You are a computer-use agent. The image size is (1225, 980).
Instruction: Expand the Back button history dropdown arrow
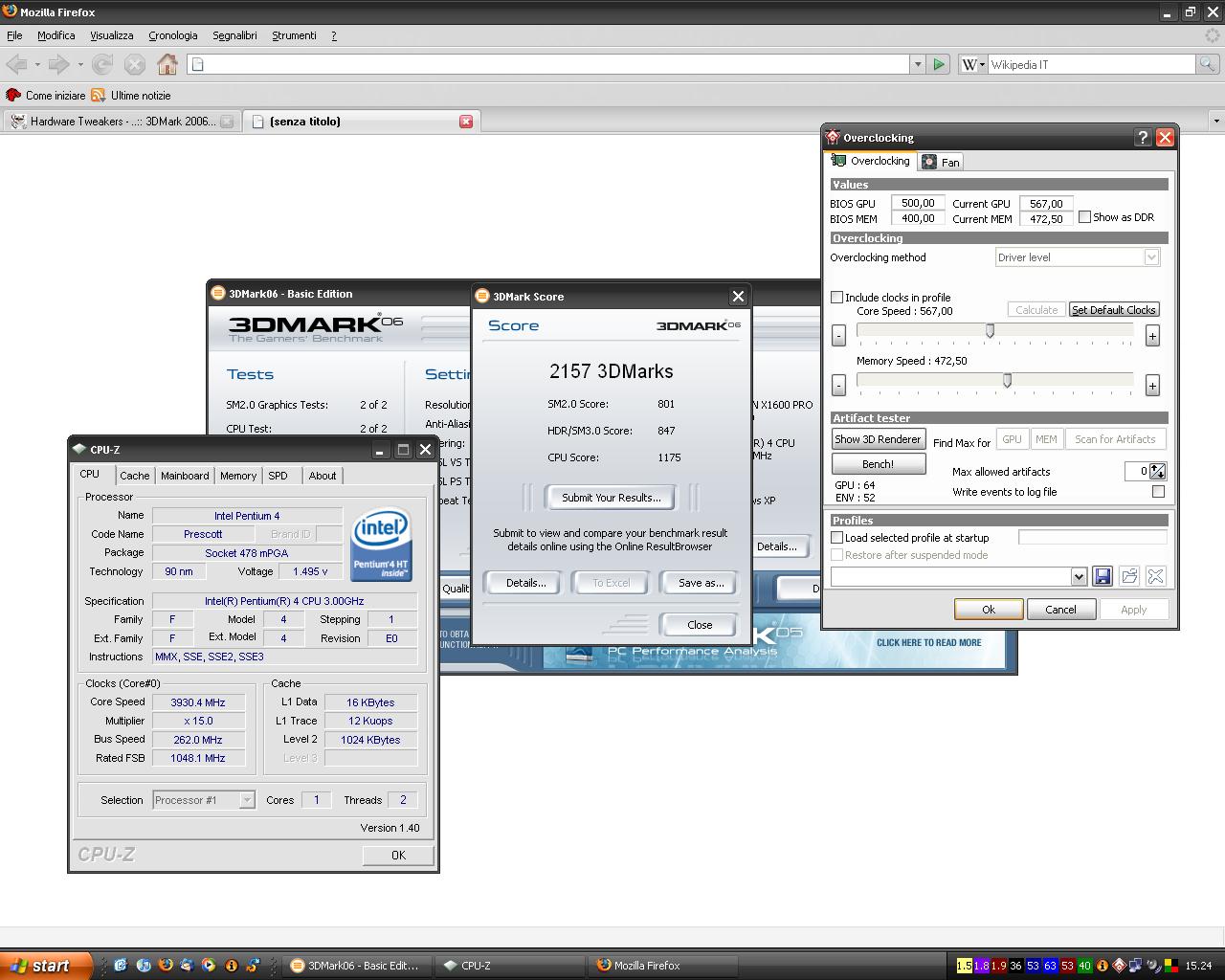coord(37,64)
